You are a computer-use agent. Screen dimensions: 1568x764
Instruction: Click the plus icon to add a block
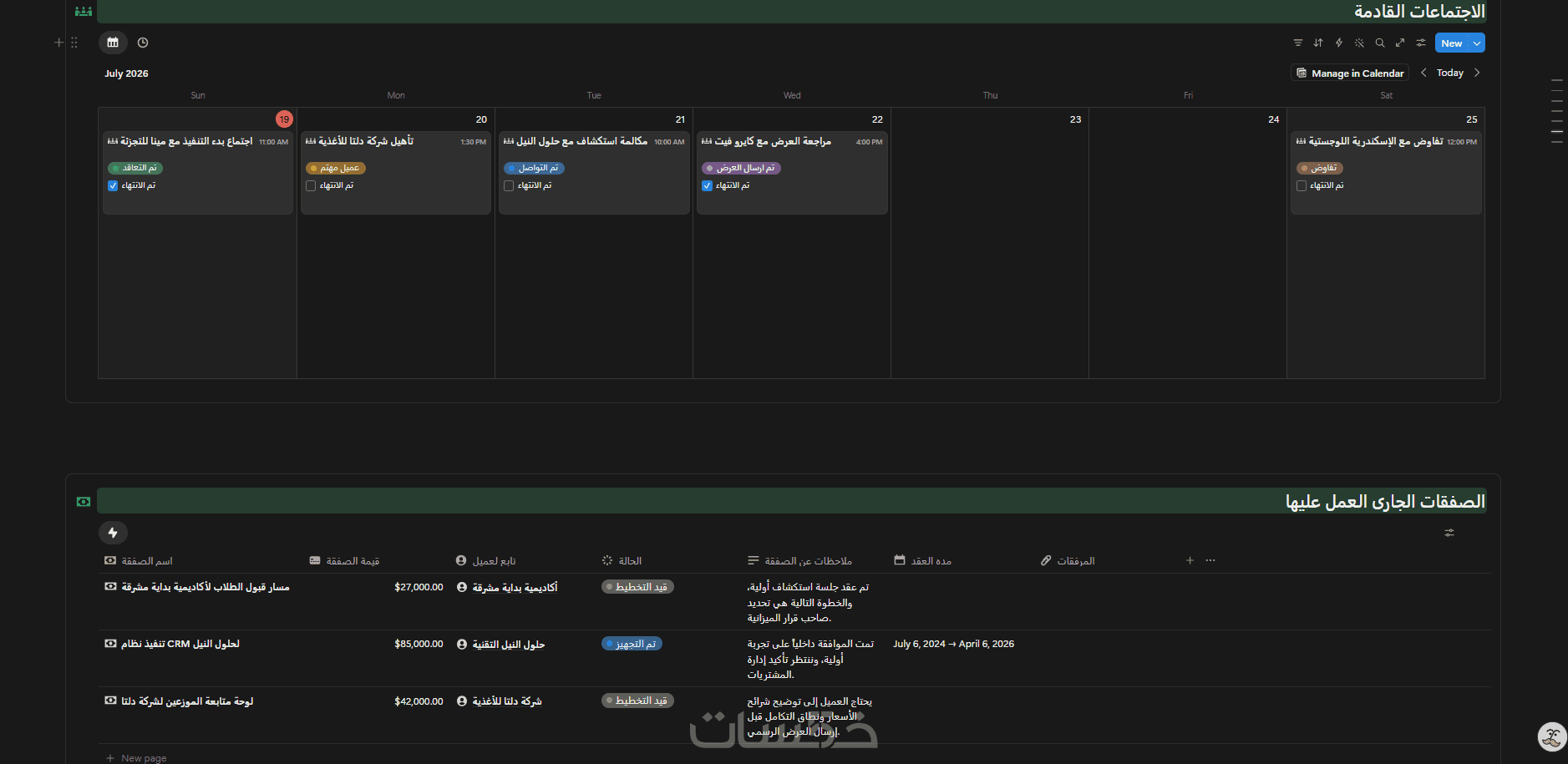pyautogui.click(x=58, y=43)
